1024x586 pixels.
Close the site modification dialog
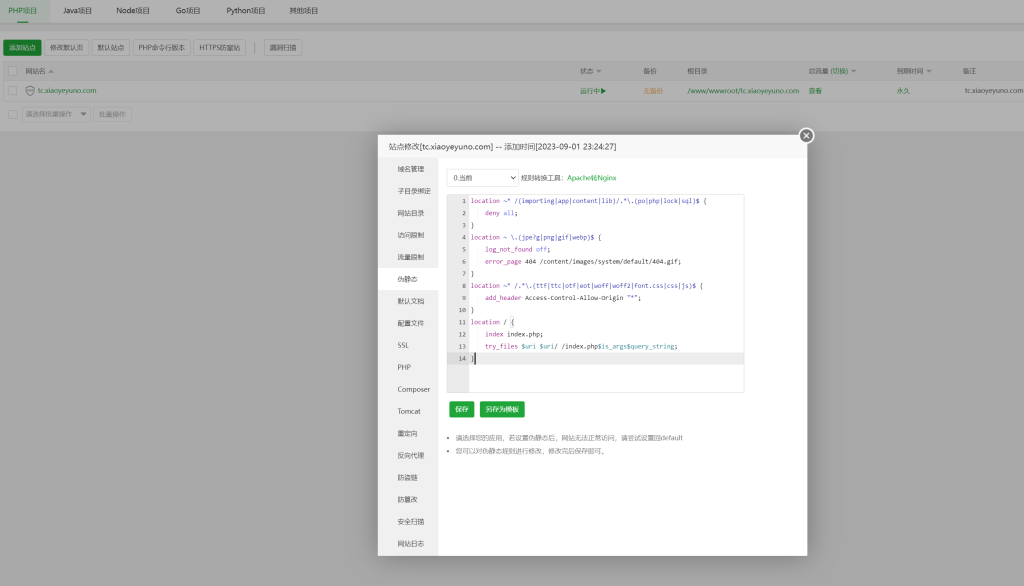coord(806,136)
